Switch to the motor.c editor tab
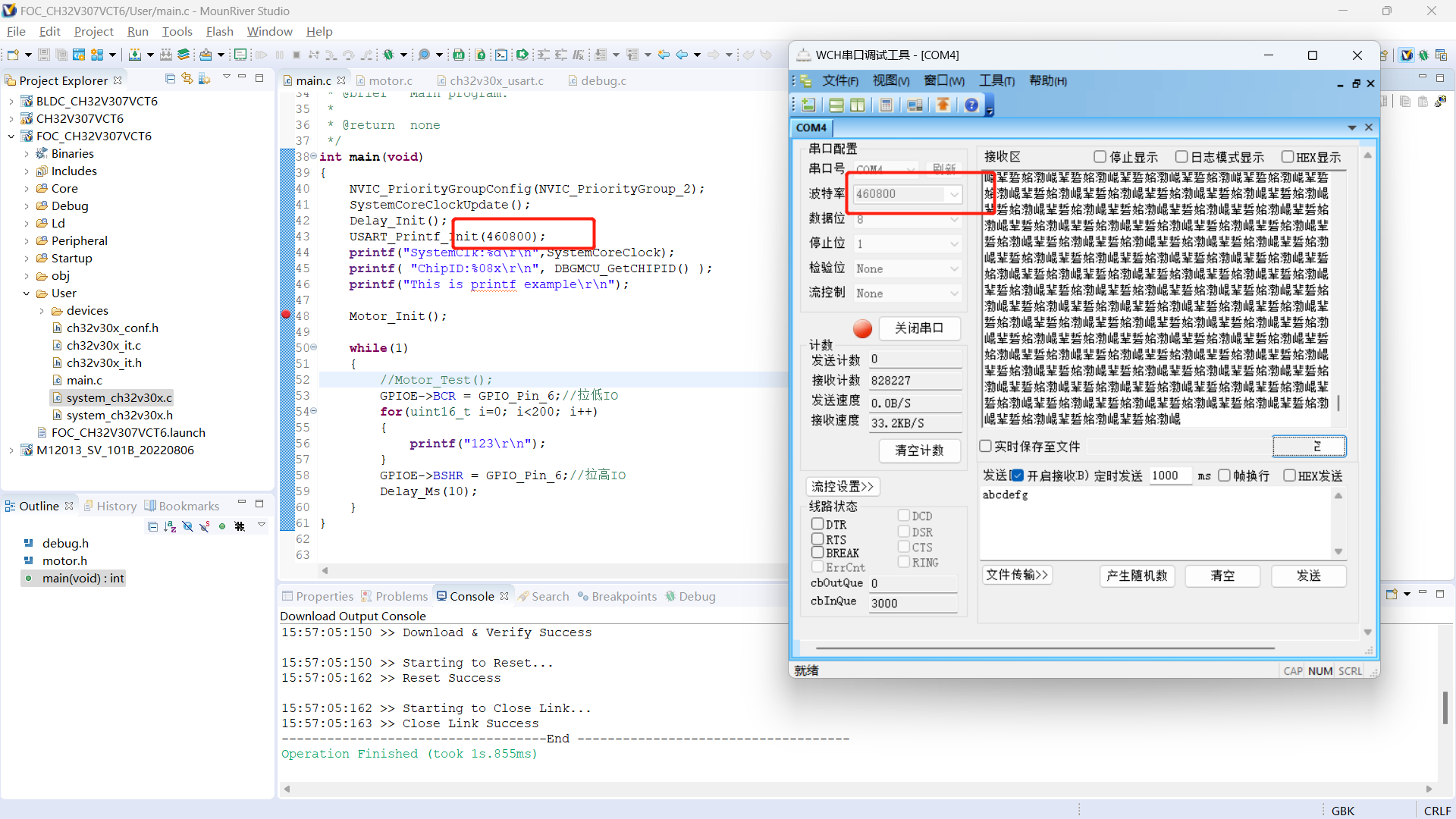Viewport: 1456px width, 819px height. click(x=390, y=80)
